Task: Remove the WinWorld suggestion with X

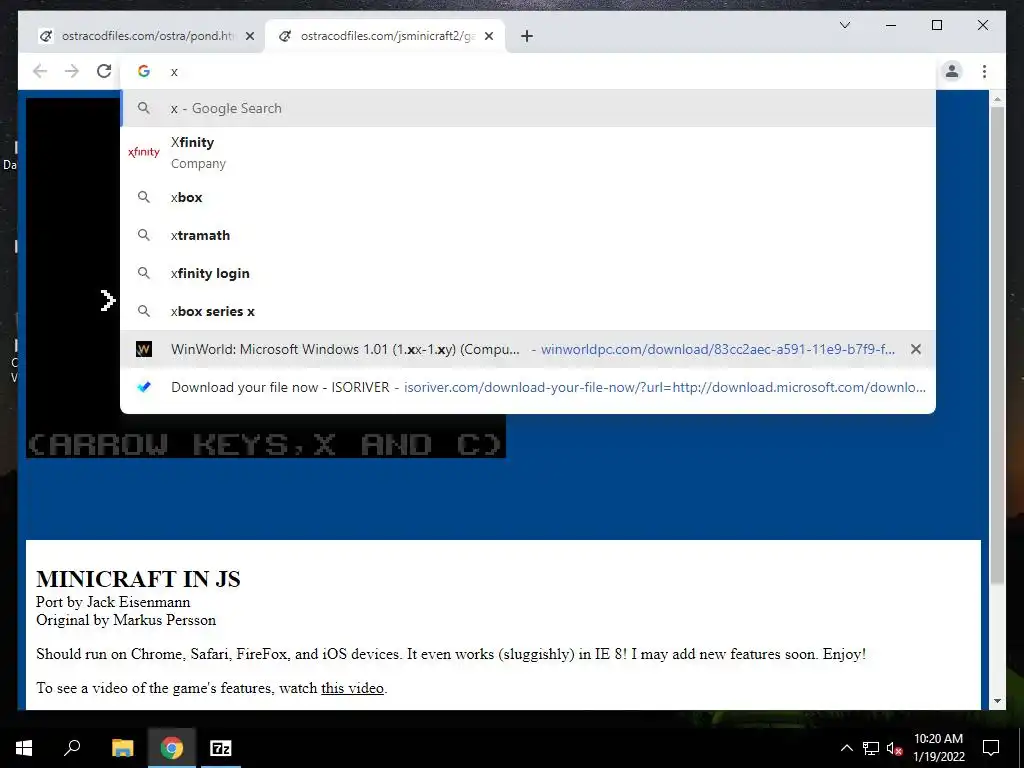Action: coord(916,349)
